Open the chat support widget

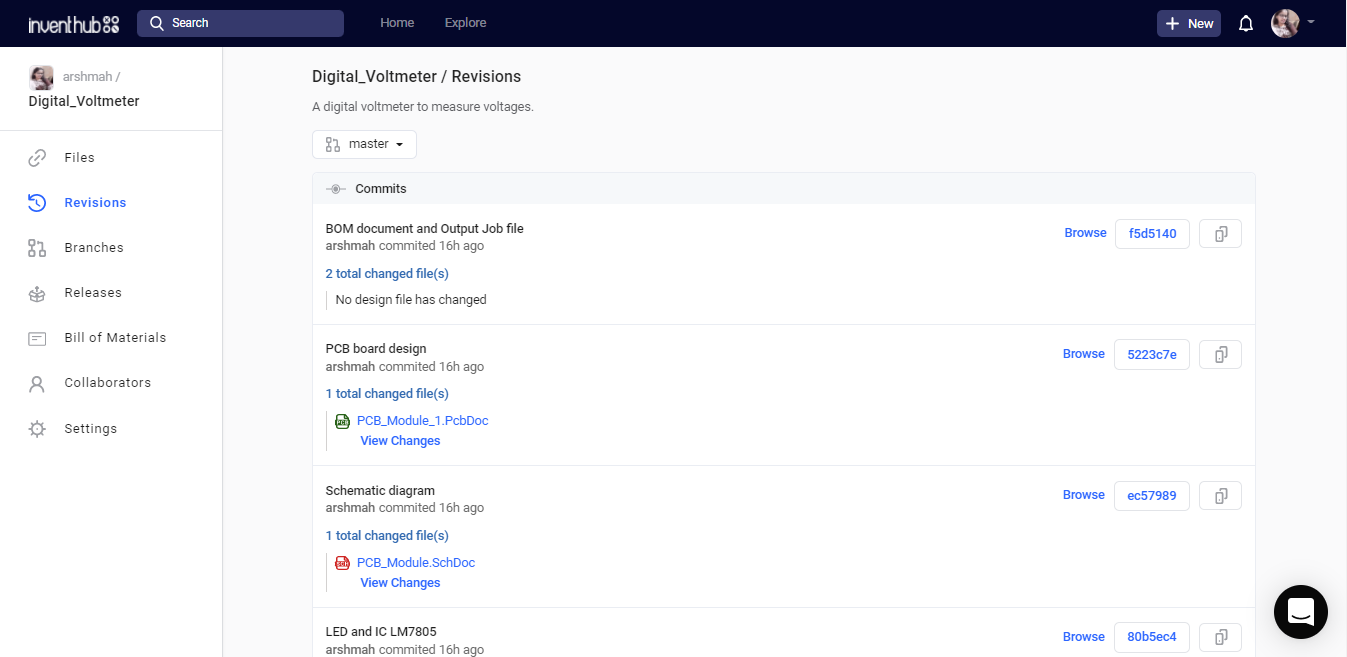pyautogui.click(x=1300, y=611)
